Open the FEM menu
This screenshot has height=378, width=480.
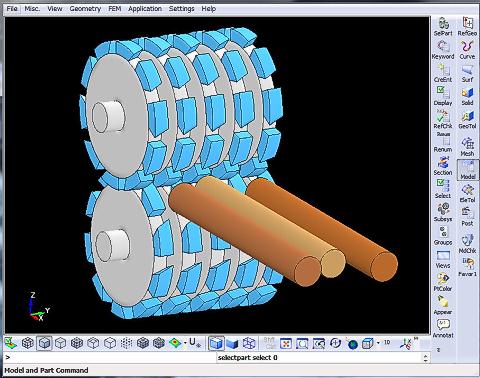tap(115, 9)
